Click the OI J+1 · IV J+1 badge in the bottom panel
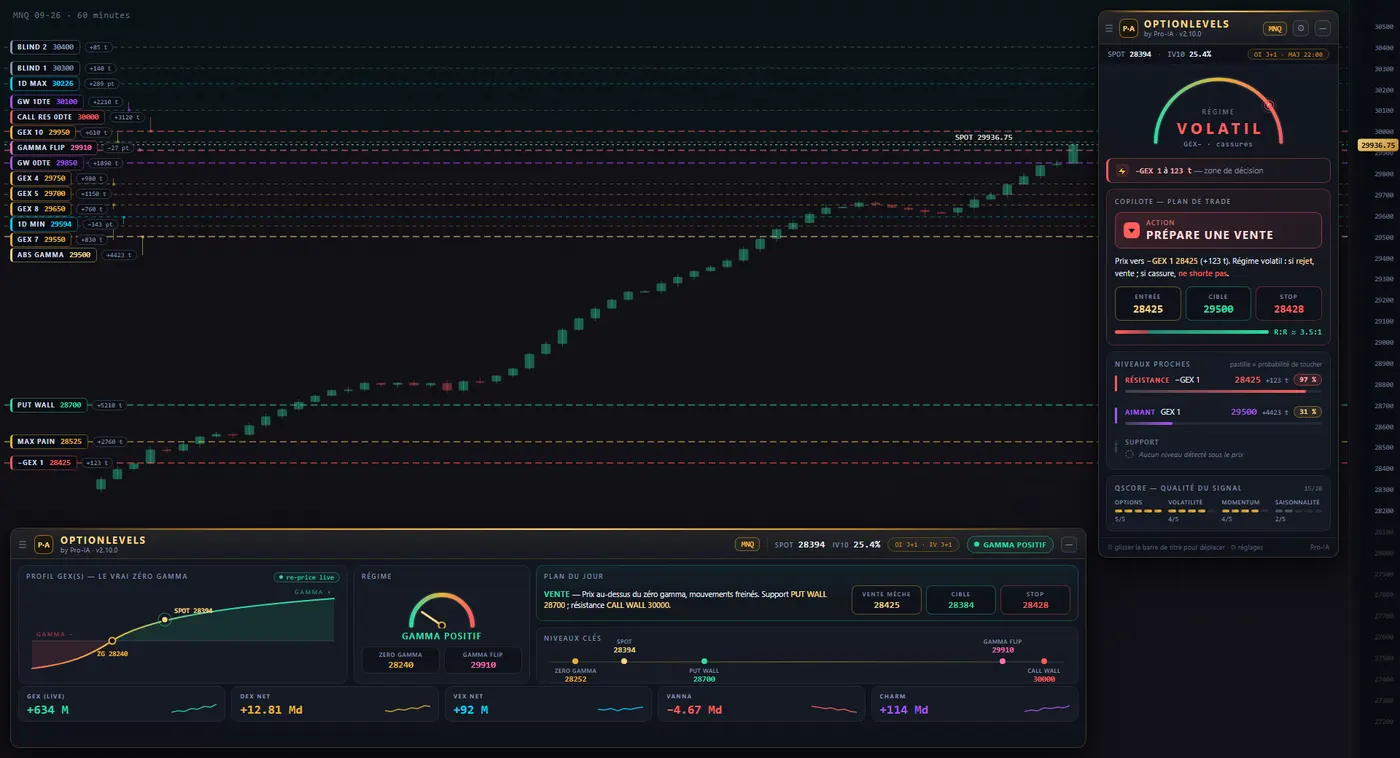The image size is (1400, 758). point(924,544)
